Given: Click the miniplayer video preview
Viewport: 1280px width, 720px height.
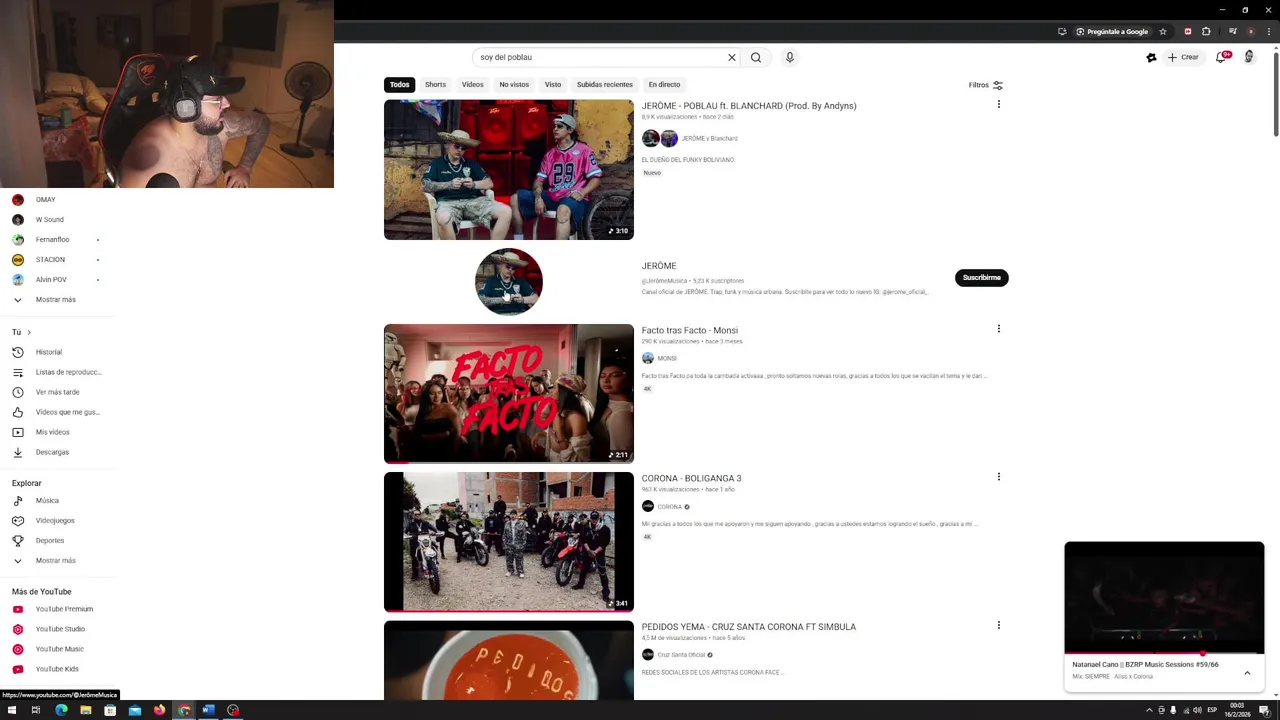Looking at the screenshot, I should coord(1164,597).
